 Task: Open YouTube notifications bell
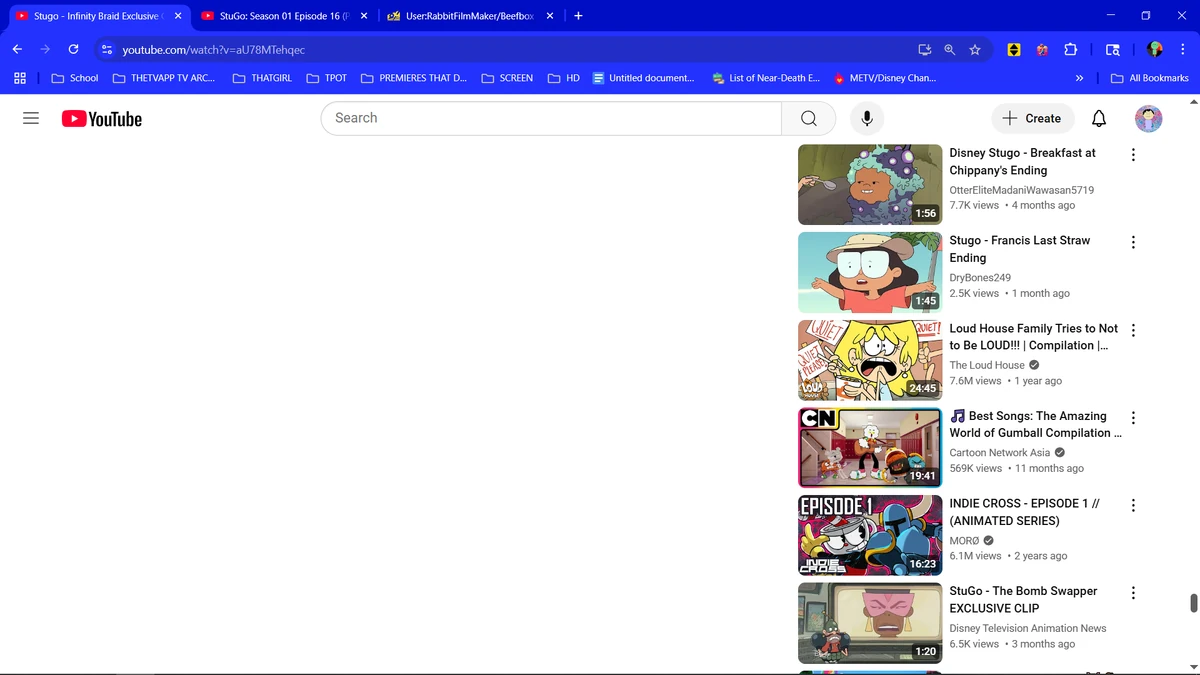pyautogui.click(x=1098, y=118)
